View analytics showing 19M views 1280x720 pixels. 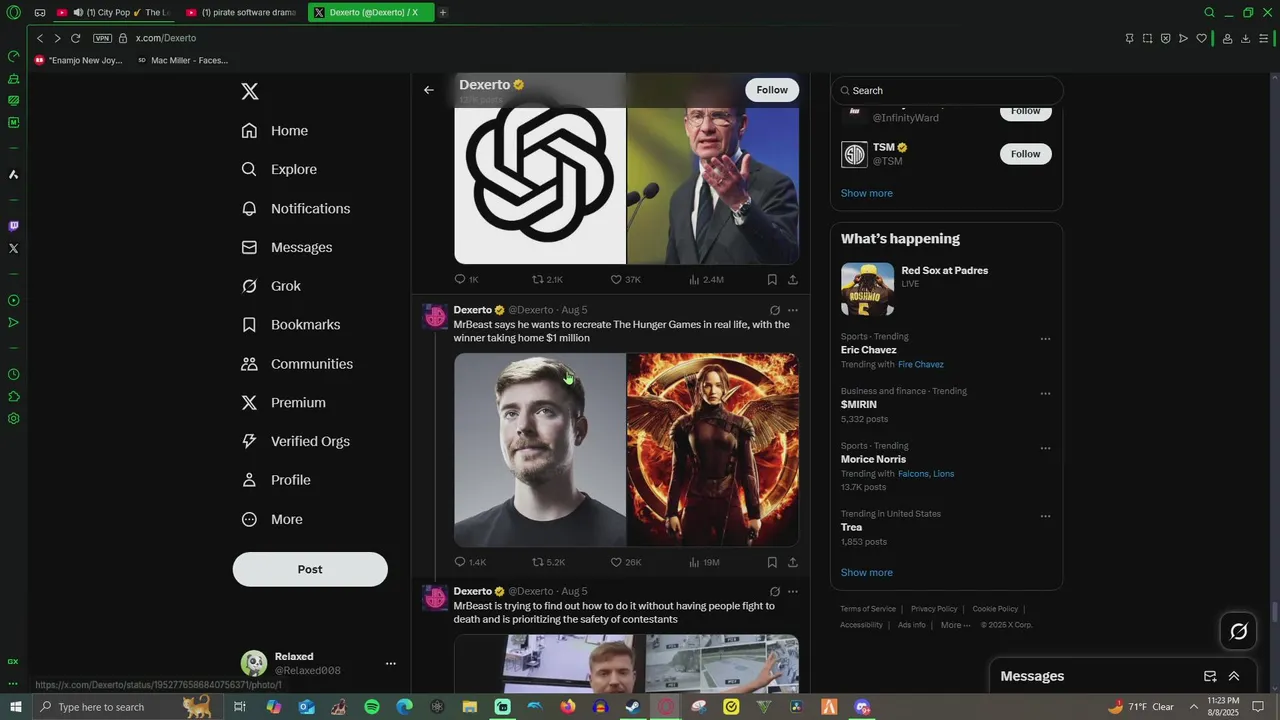click(705, 562)
